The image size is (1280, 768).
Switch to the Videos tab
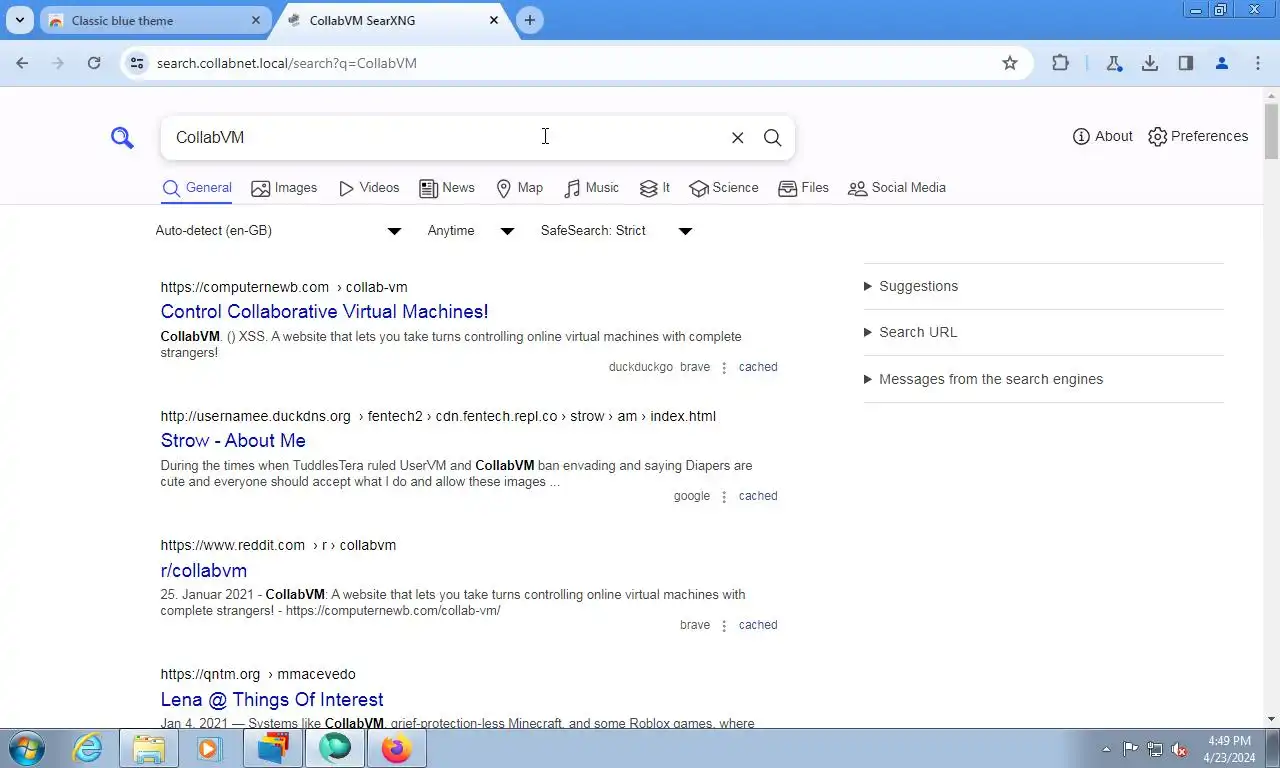point(369,188)
